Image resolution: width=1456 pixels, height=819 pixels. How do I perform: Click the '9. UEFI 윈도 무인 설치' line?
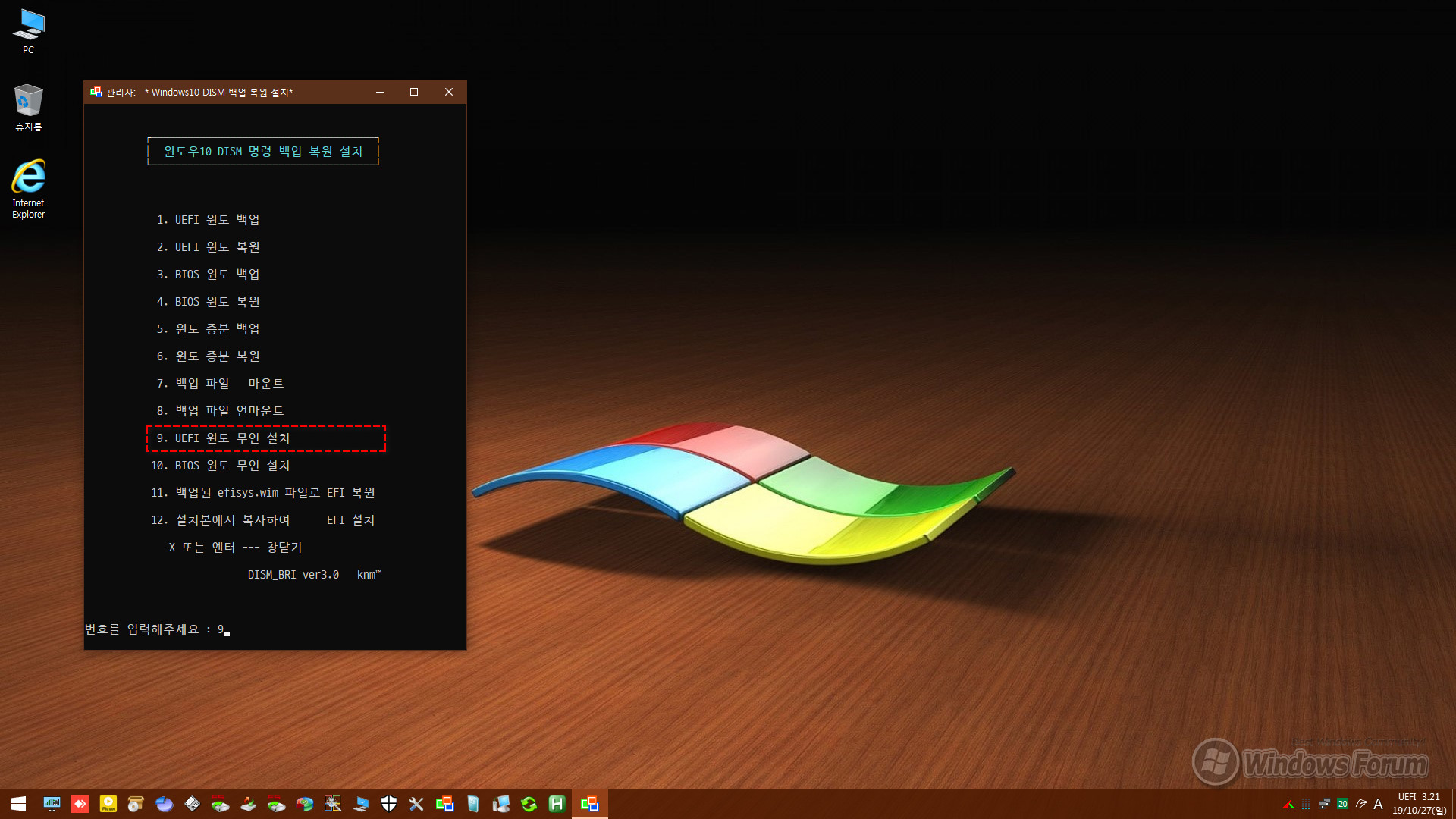click(x=223, y=438)
